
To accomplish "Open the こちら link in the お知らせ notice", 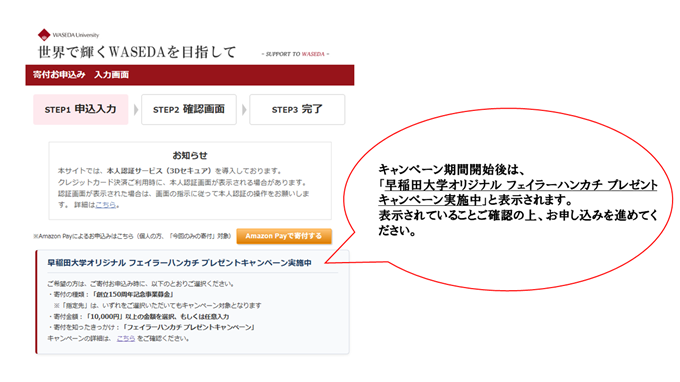I will (x=105, y=205).
